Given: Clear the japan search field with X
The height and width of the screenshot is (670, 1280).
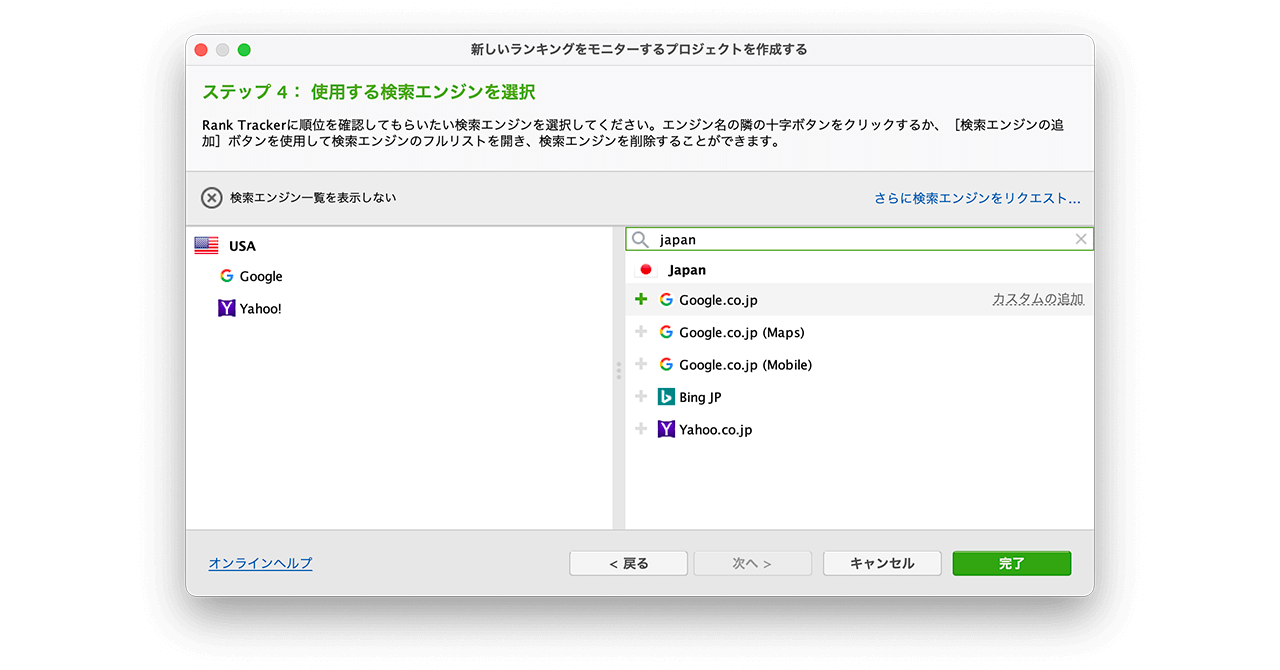Looking at the screenshot, I should click(1080, 239).
